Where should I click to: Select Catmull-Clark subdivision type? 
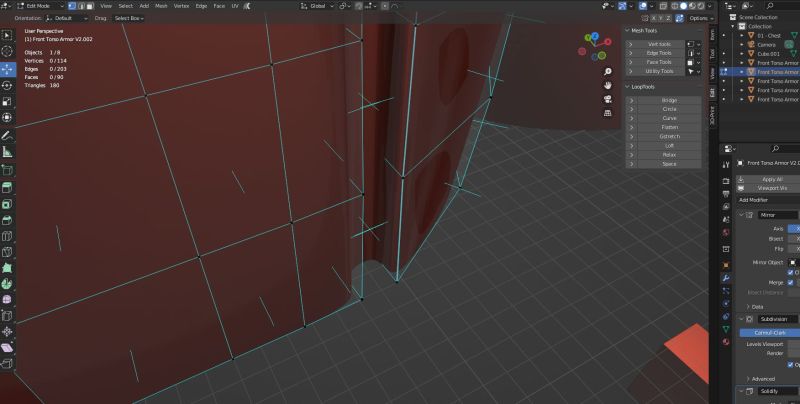[770, 333]
